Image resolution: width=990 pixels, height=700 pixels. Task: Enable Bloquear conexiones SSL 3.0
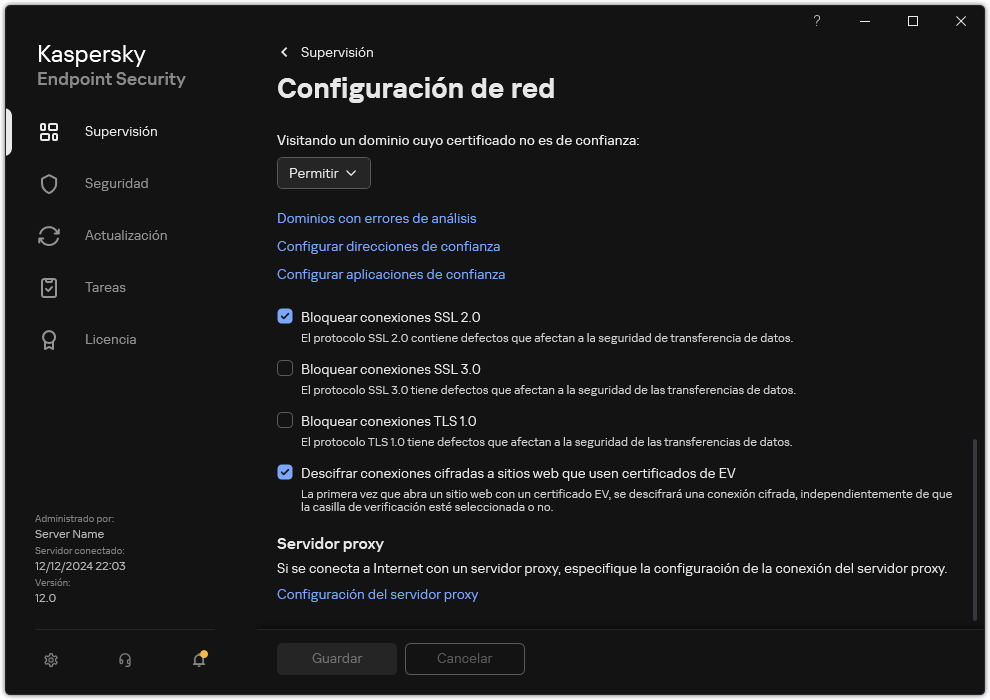pyautogui.click(x=285, y=369)
